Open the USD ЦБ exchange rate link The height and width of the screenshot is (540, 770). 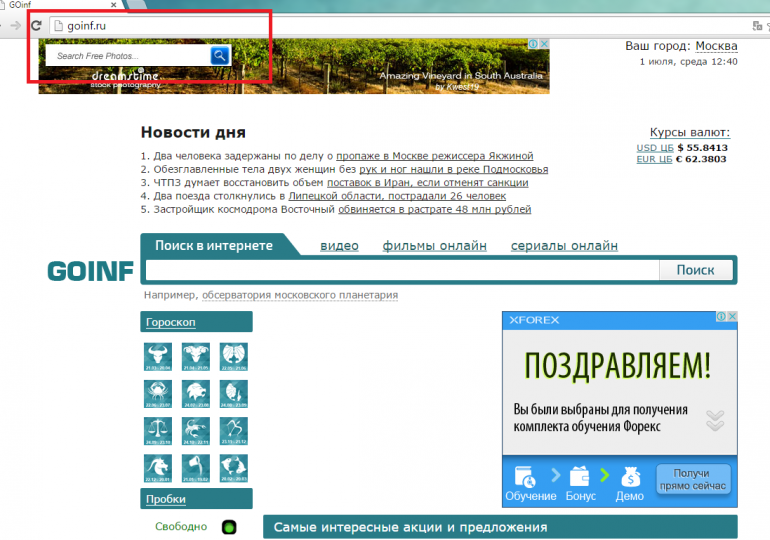click(x=655, y=148)
